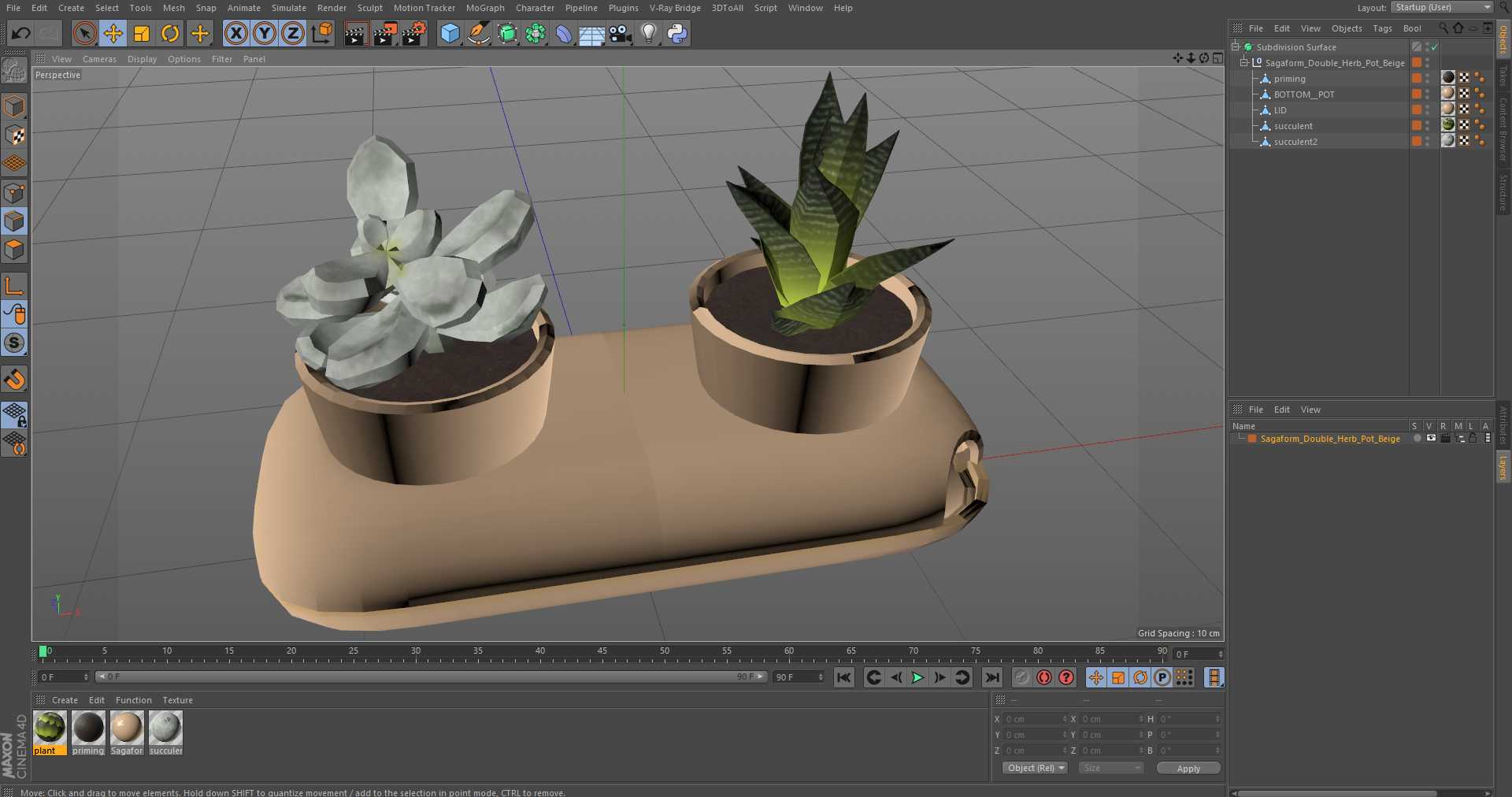The image size is (1512, 797).
Task: Toggle X axis lock
Action: pyautogui.click(x=236, y=33)
